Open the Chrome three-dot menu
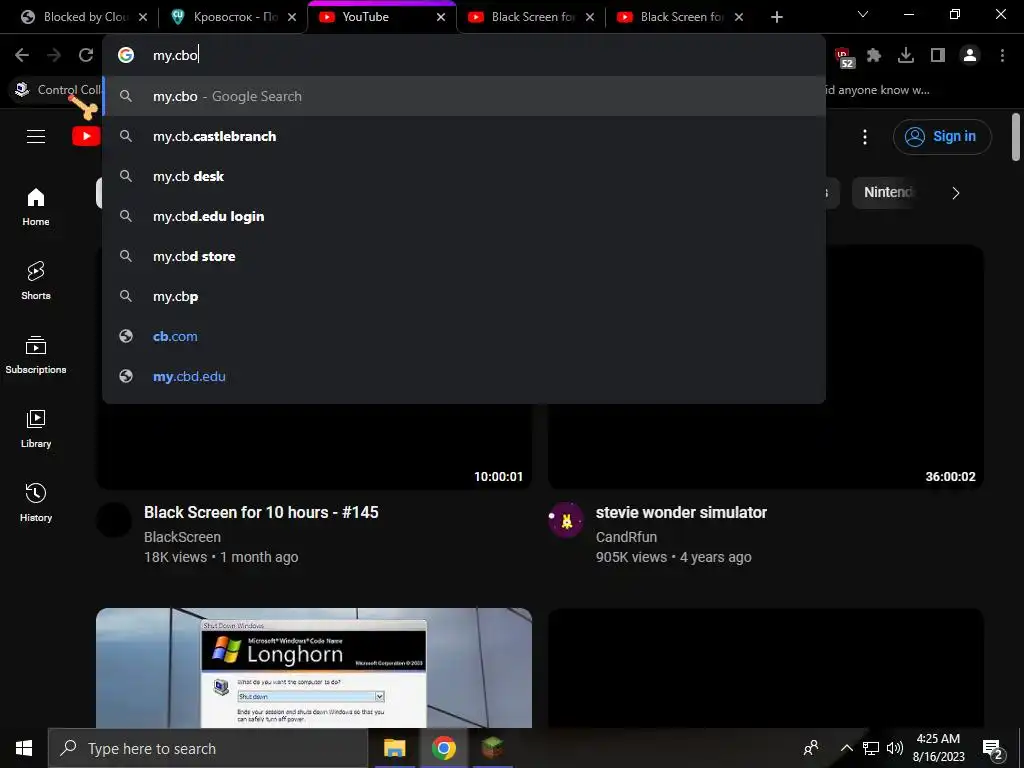The height and width of the screenshot is (768, 1024). coord(1002,56)
